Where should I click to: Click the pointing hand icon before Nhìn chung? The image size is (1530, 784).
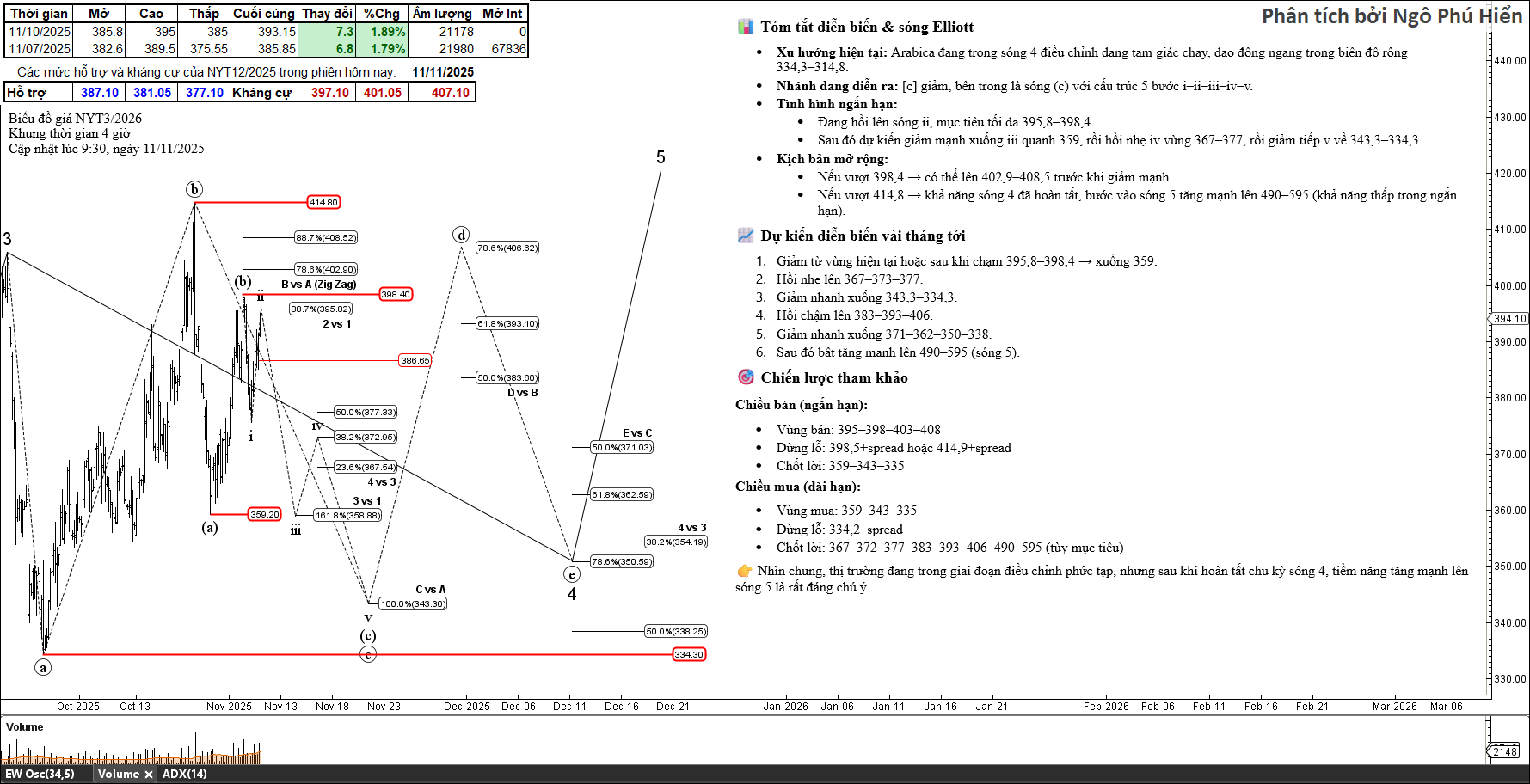pos(744,571)
